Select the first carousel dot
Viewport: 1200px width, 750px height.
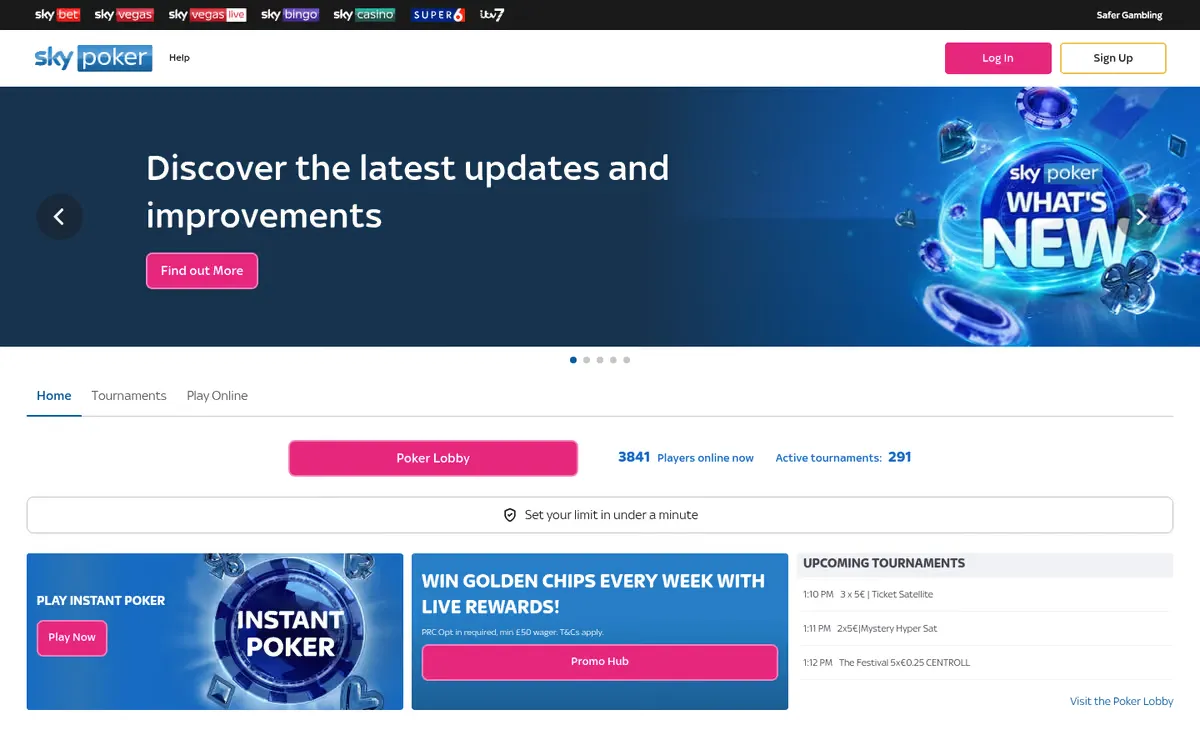pyautogui.click(x=573, y=360)
